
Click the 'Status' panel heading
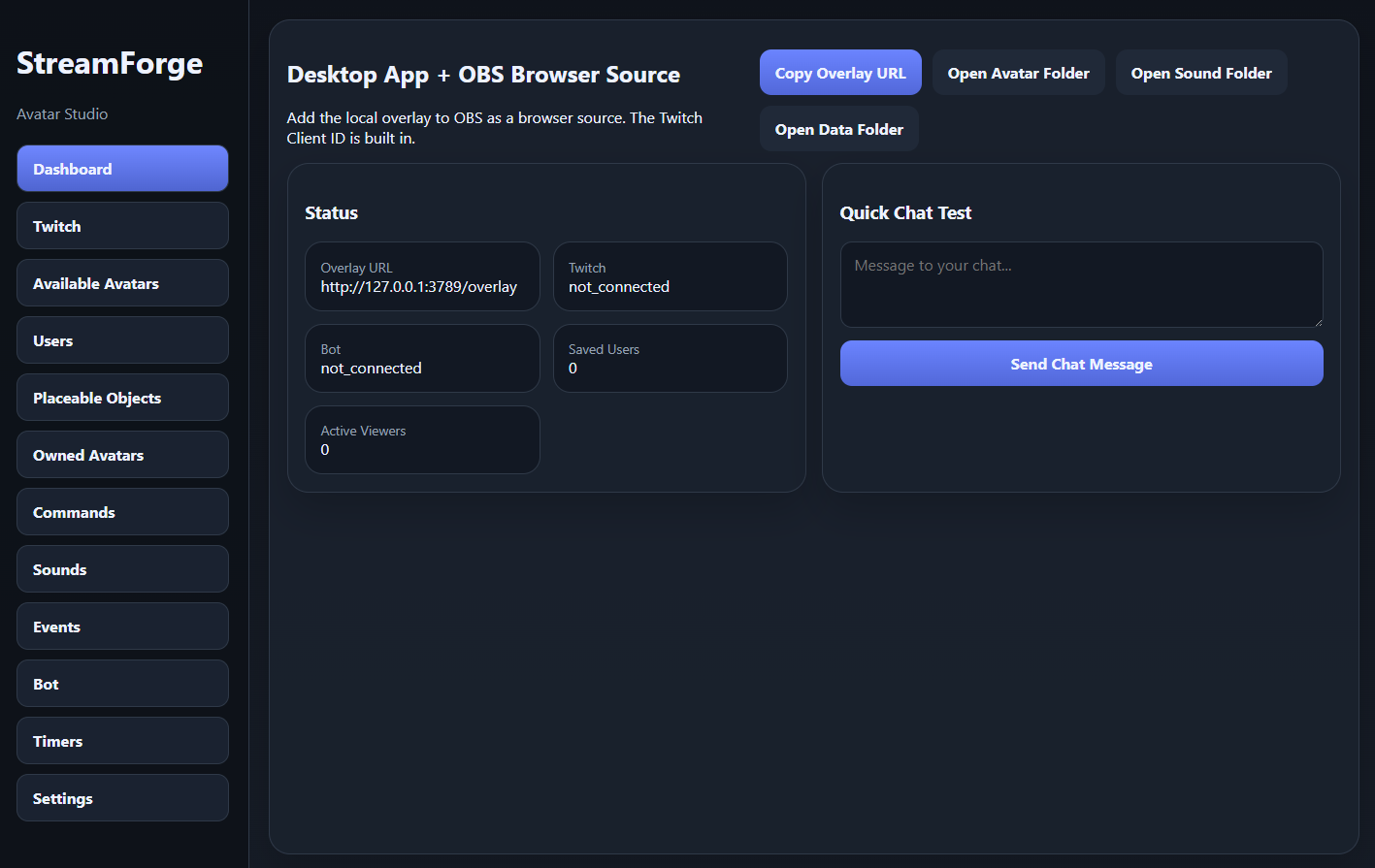(332, 213)
